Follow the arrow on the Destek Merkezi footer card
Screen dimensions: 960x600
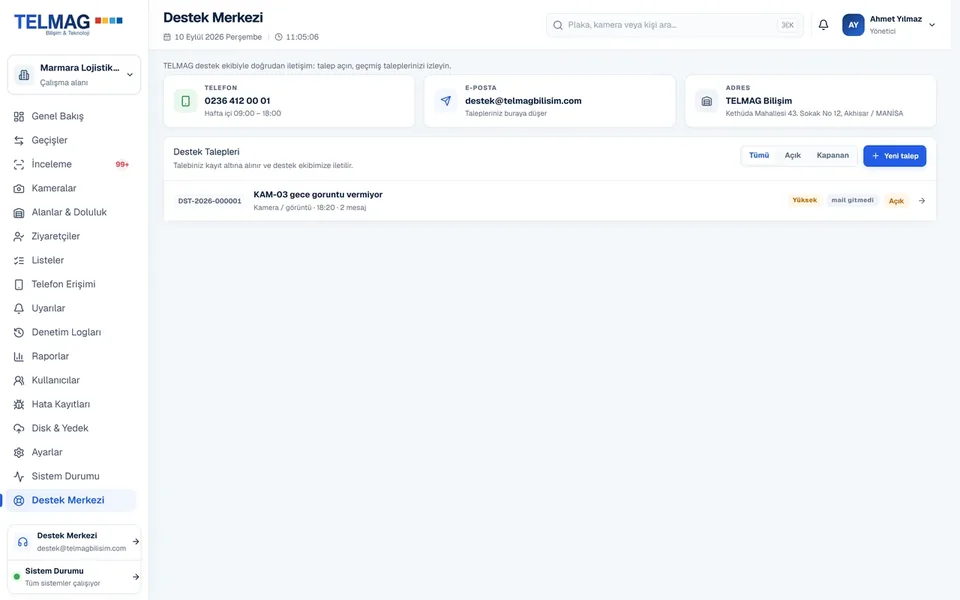click(136, 542)
